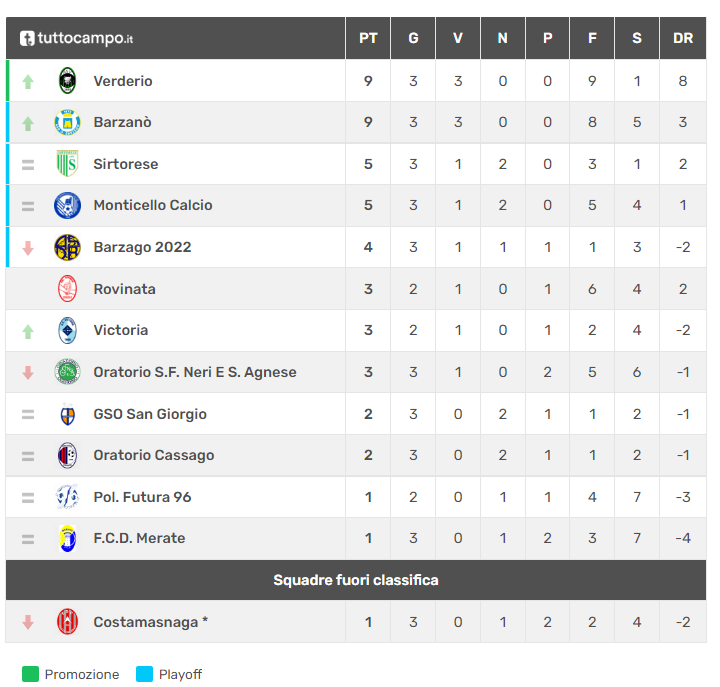Sort standings by DR column header

[x=683, y=39]
